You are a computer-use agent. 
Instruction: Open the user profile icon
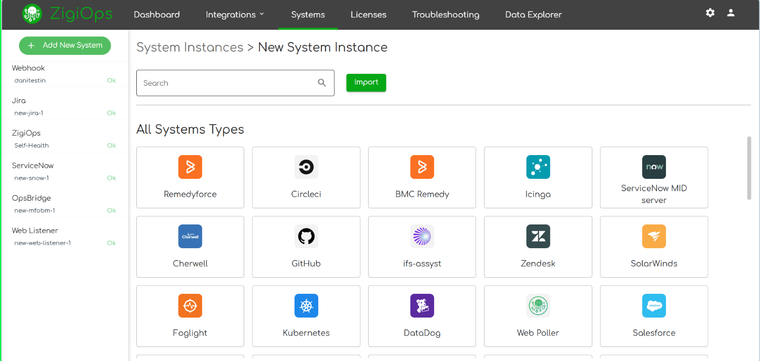point(731,13)
